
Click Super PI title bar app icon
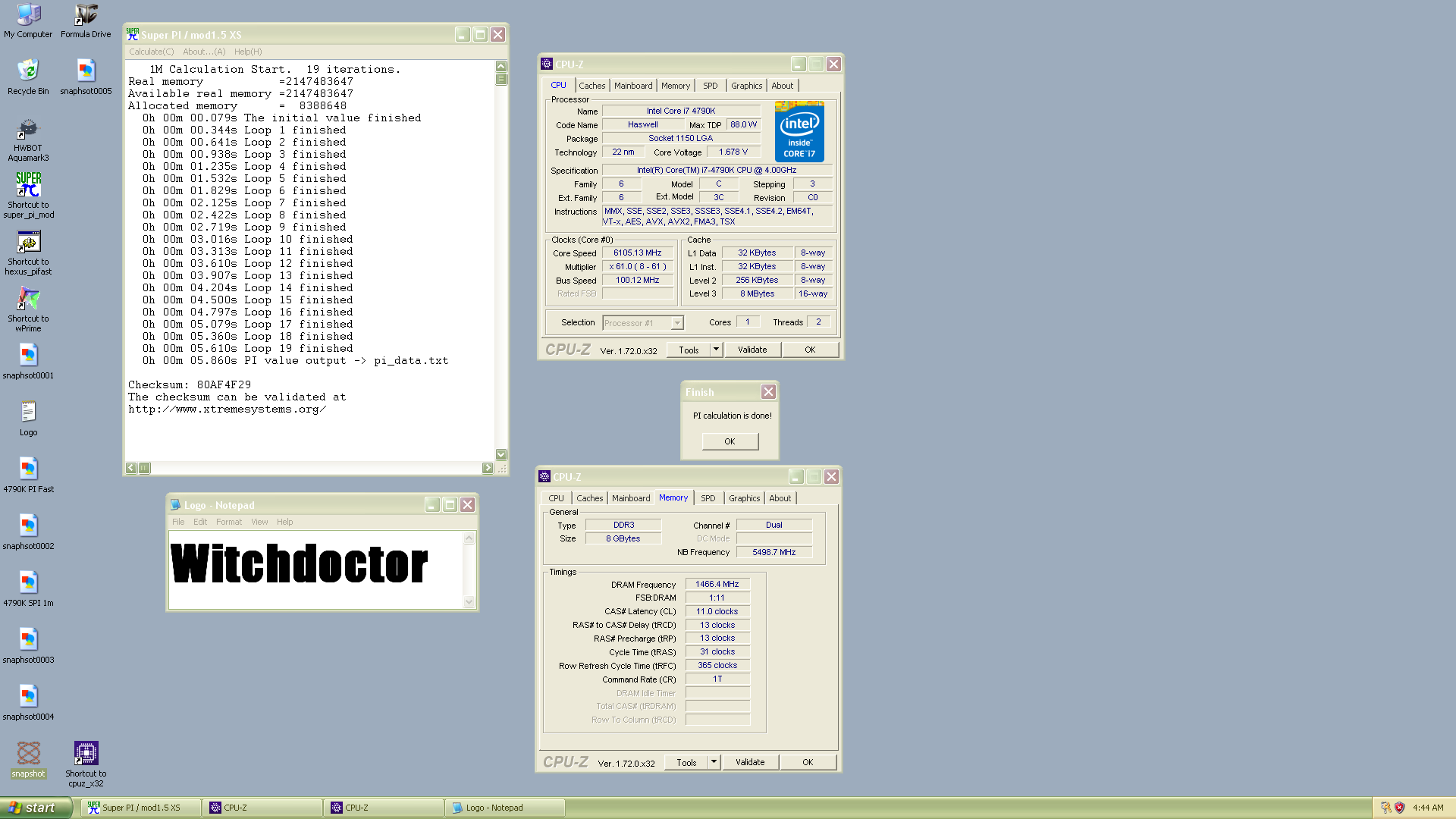click(133, 35)
